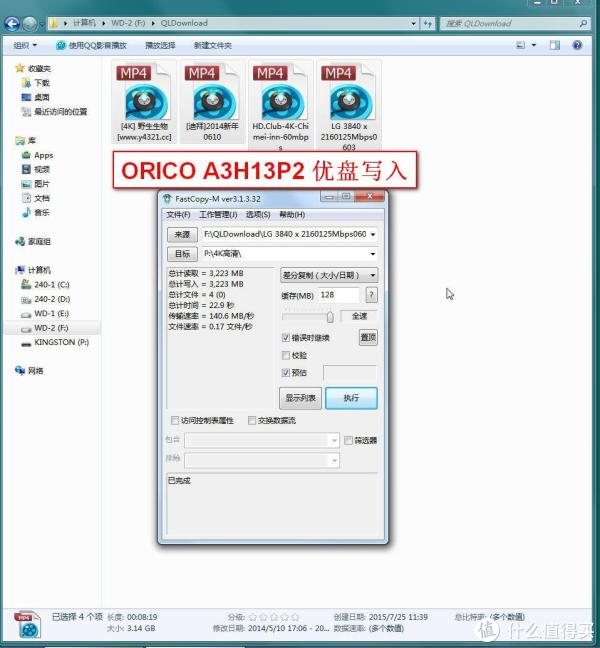Open the 选项(S) menu in FastCopy

click(x=258, y=214)
